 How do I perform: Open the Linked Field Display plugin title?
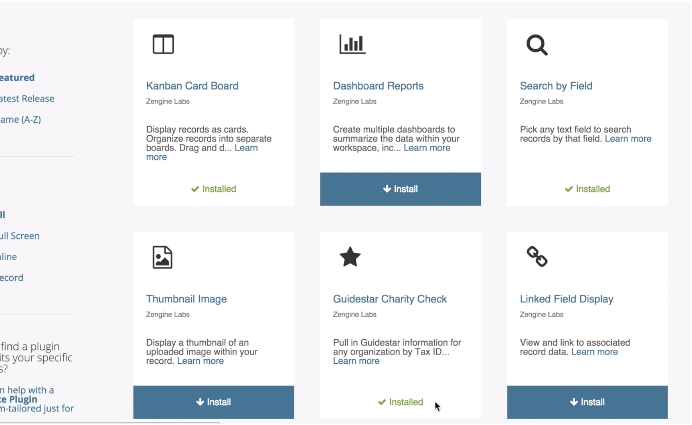pyautogui.click(x=566, y=299)
